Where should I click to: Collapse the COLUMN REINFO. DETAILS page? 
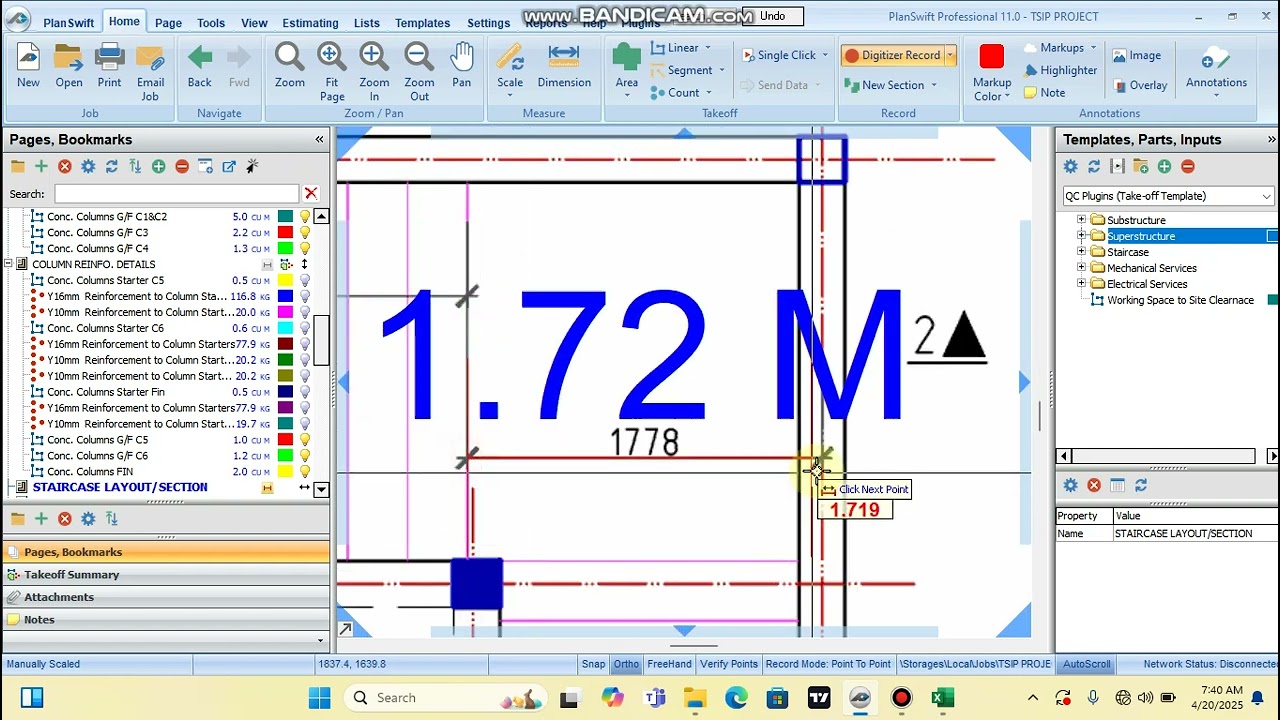click(8, 264)
